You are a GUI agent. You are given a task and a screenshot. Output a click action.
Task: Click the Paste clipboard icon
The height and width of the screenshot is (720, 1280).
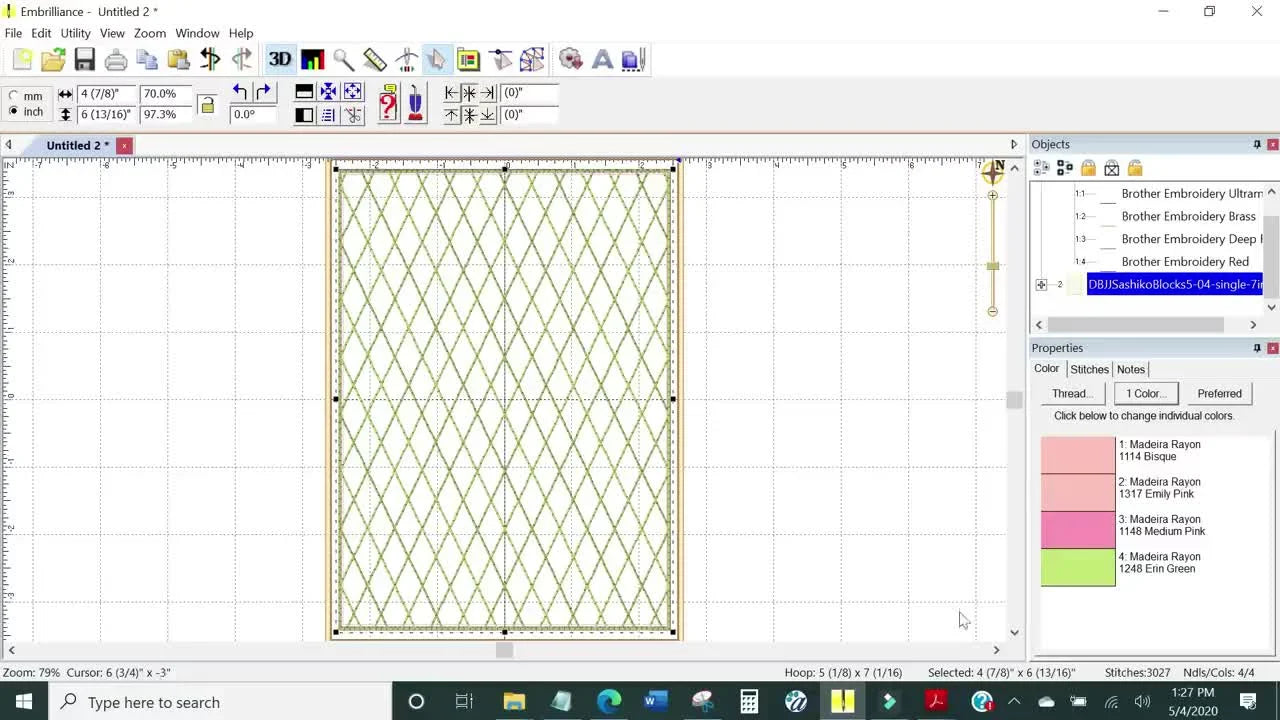tap(179, 60)
